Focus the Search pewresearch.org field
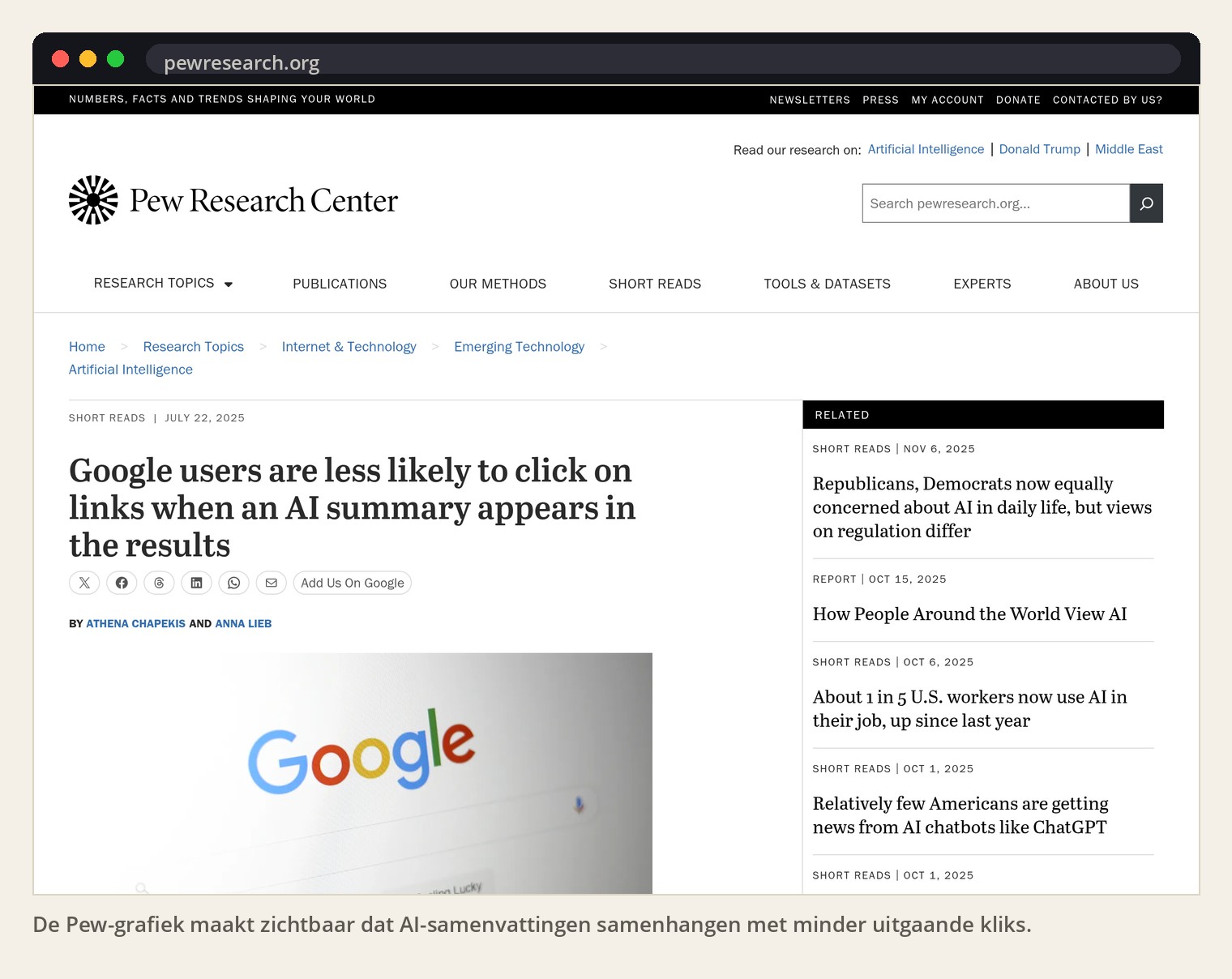 click(996, 203)
